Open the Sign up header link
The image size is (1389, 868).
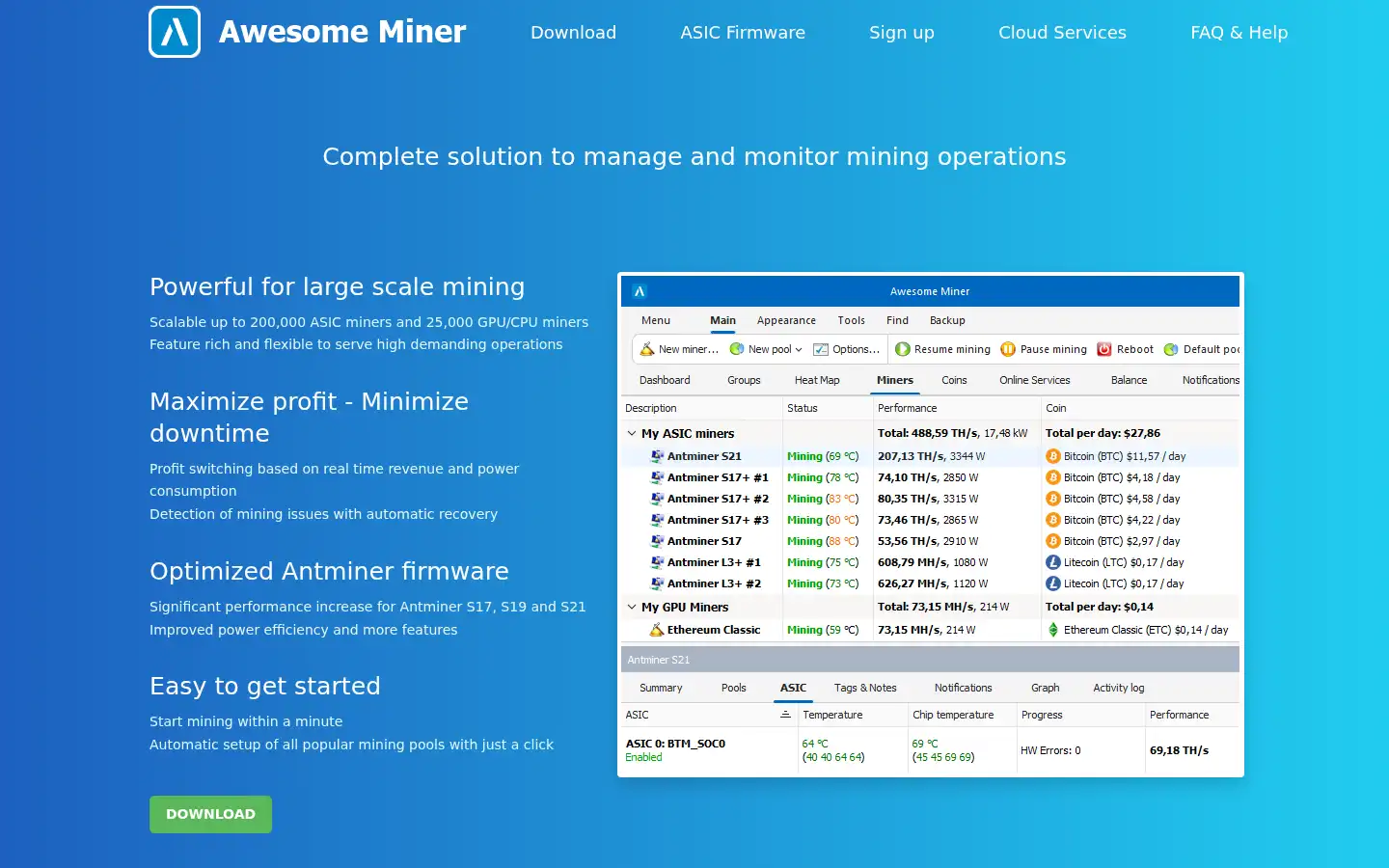pos(902,33)
